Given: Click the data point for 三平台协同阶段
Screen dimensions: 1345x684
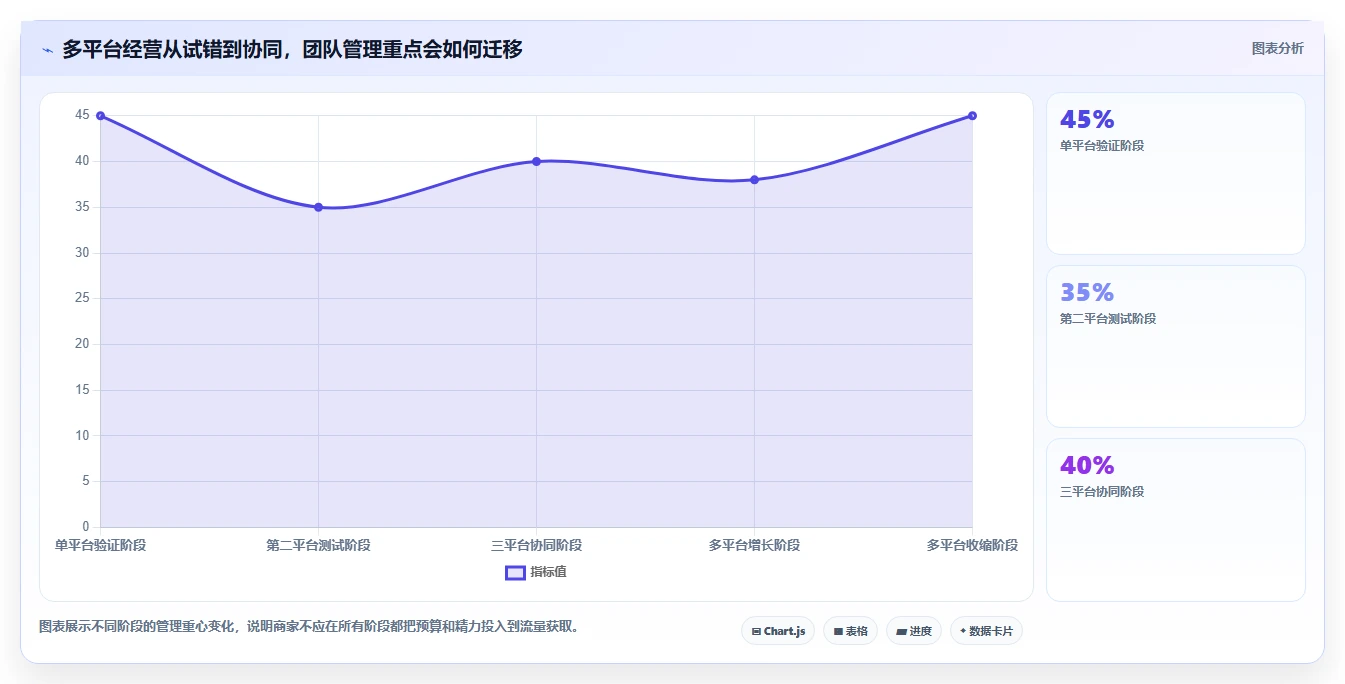Looking at the screenshot, I should pos(536,161).
